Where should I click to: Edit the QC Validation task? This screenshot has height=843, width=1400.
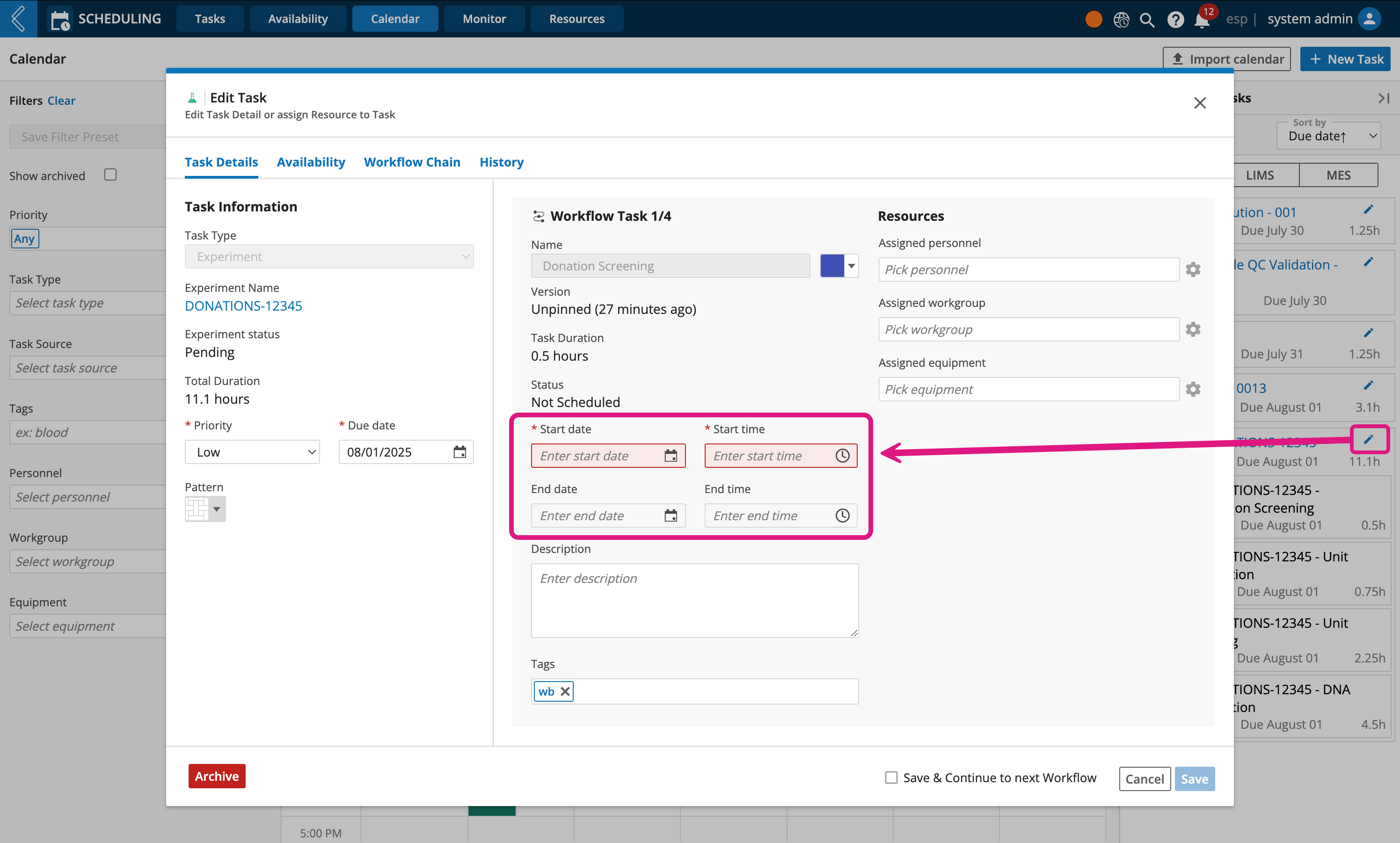(1368, 262)
